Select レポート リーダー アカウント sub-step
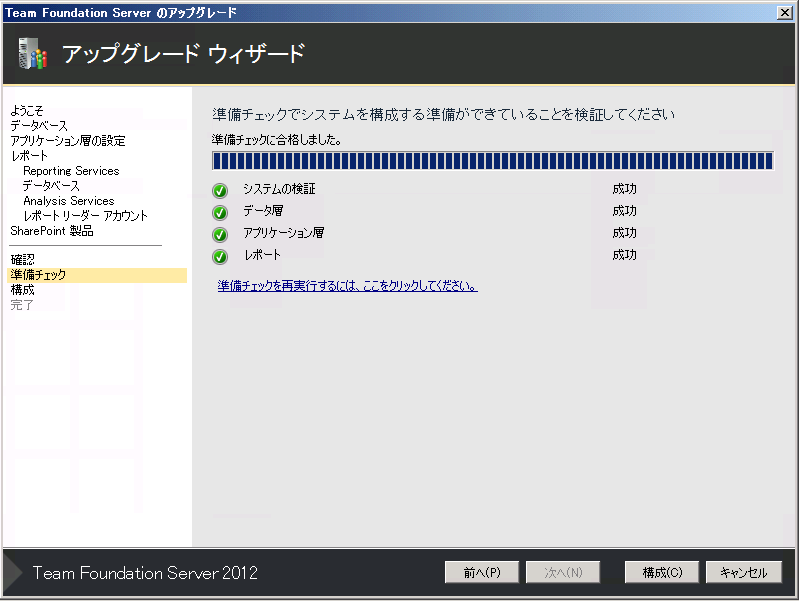799x601 pixels. tap(86, 216)
